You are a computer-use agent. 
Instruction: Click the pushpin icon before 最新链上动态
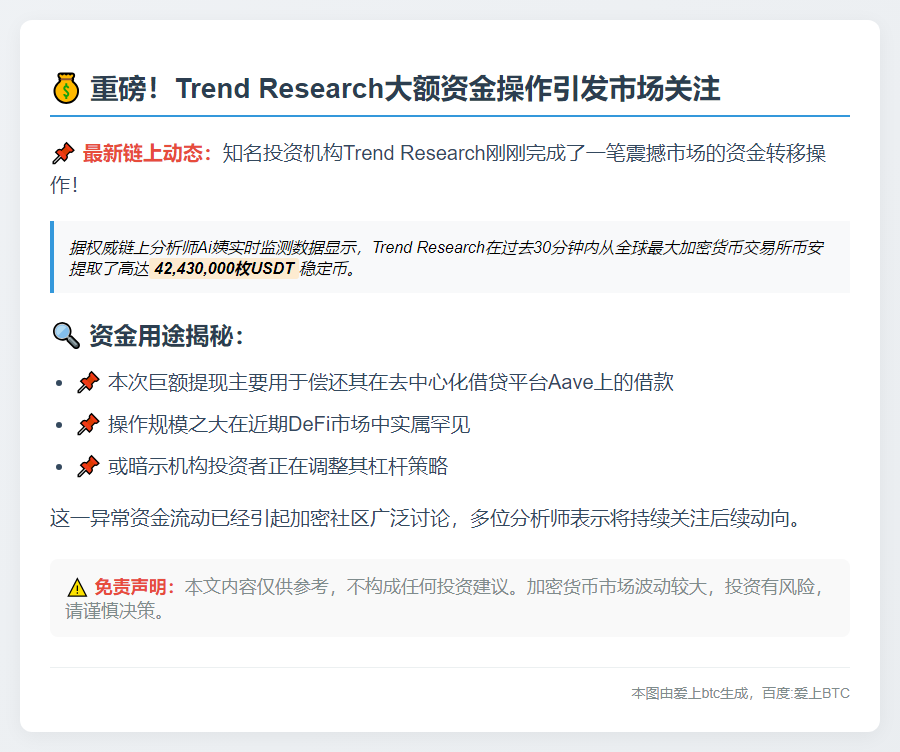[63, 154]
